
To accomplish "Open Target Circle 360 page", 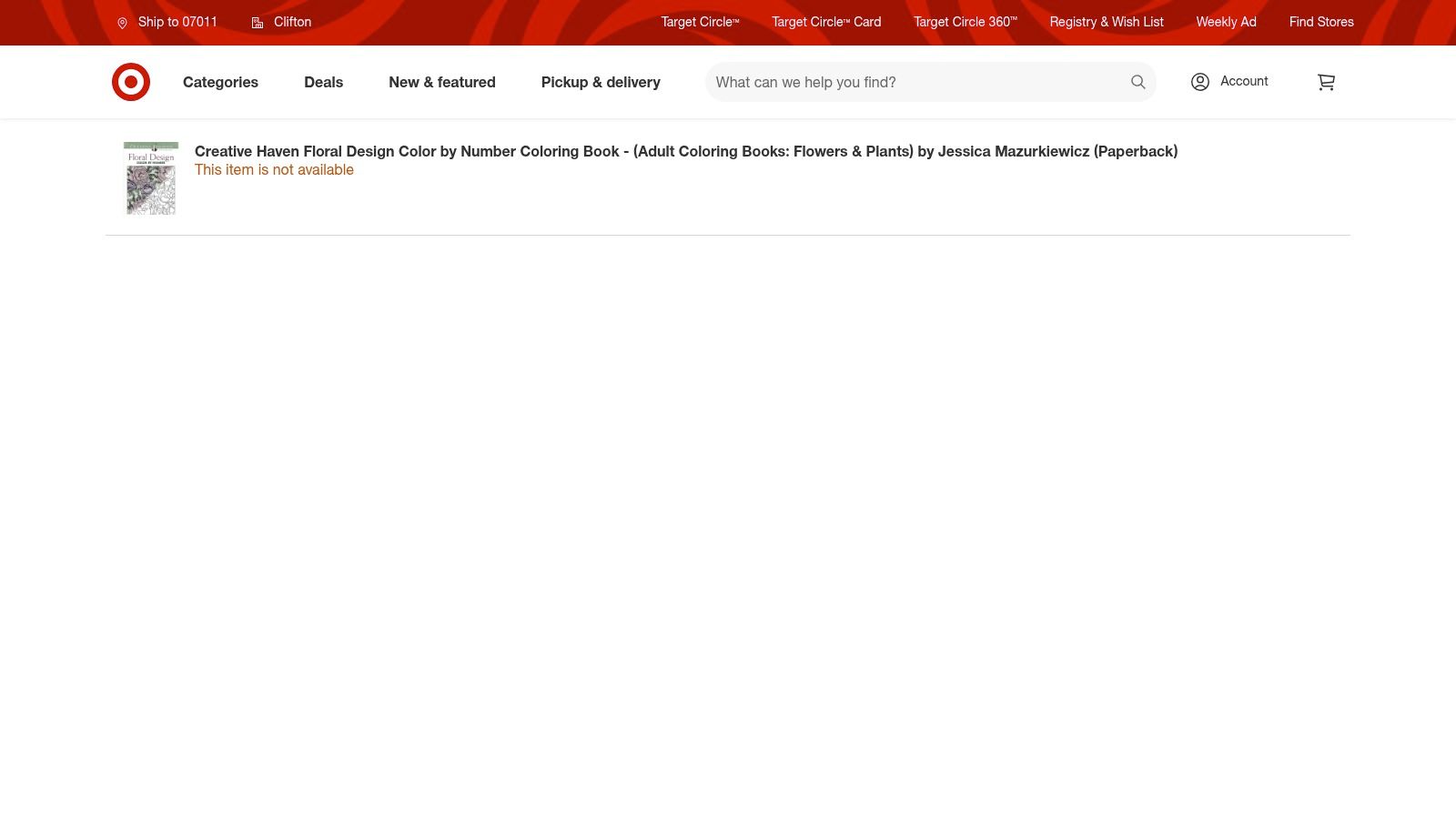I will pyautogui.click(x=966, y=22).
